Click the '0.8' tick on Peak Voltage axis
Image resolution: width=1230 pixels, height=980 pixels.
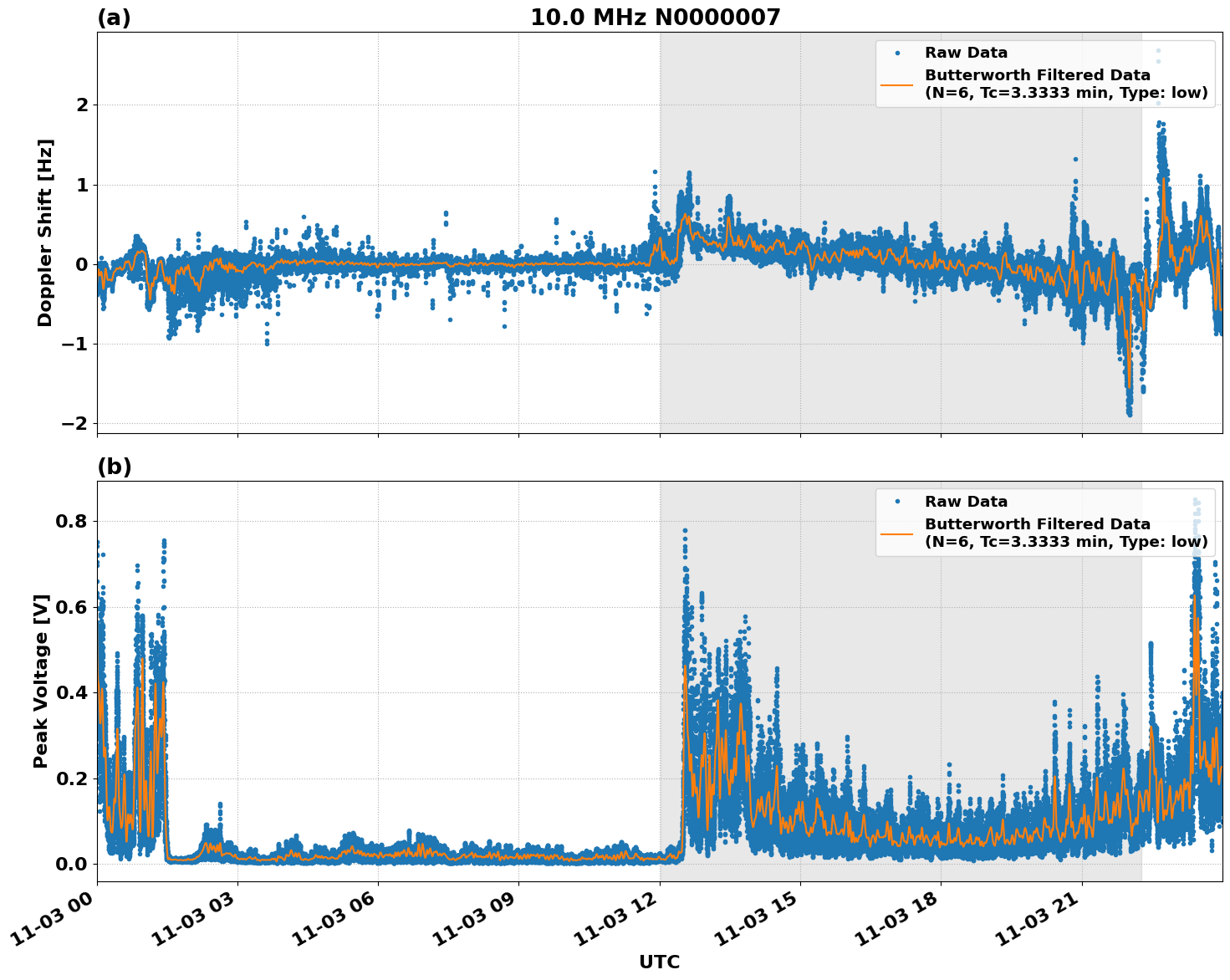click(72, 522)
